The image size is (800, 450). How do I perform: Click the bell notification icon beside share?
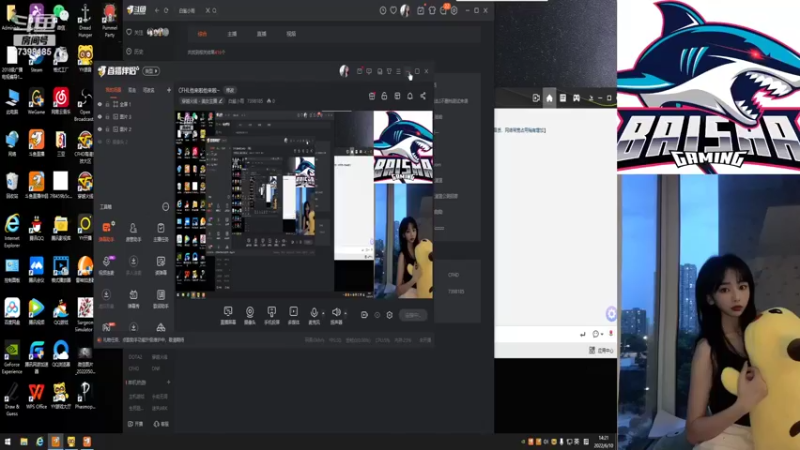point(410,96)
